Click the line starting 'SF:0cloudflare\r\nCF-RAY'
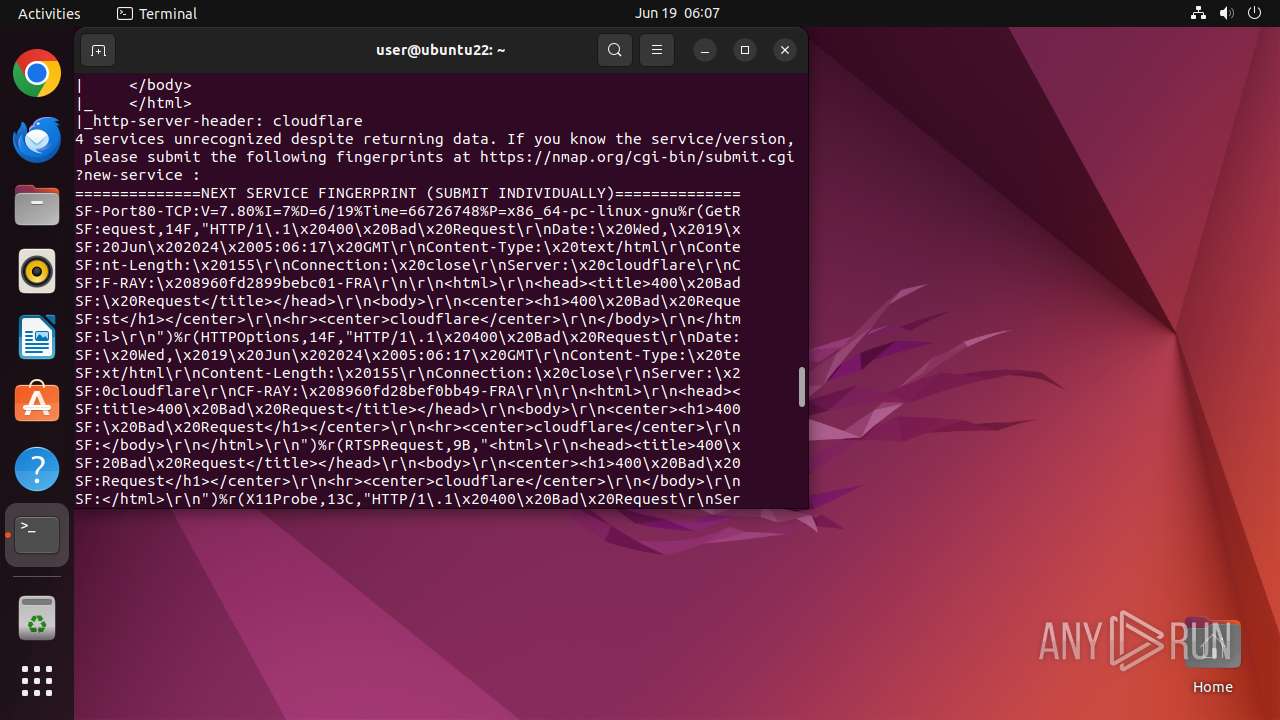1280x720 pixels. pyautogui.click(x=408, y=391)
